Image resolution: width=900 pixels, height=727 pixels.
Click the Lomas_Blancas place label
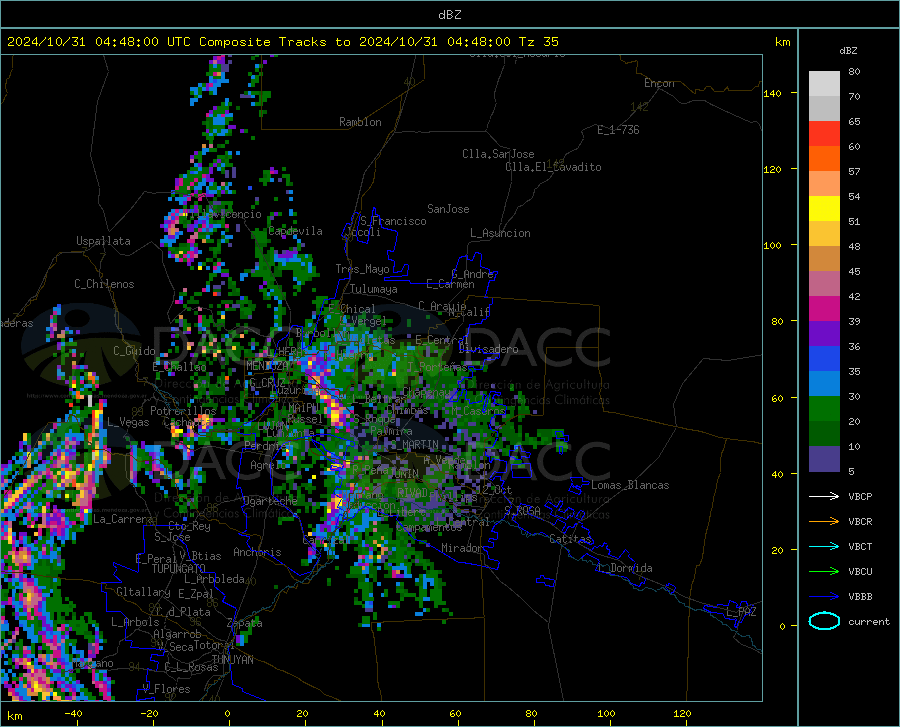630,485
